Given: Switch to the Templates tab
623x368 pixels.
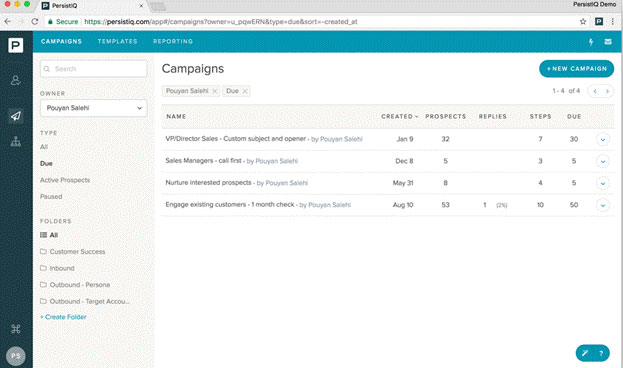Looking at the screenshot, I should pyautogui.click(x=117, y=41).
